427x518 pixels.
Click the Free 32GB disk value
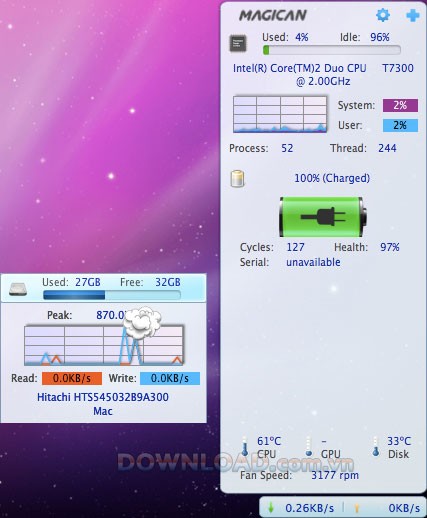click(168, 282)
